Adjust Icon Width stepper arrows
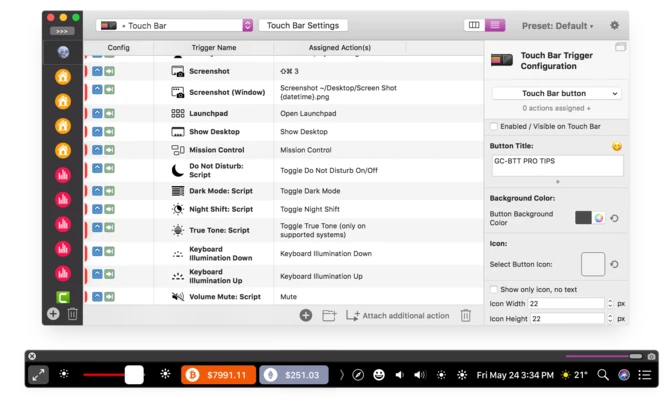The width and height of the screenshot is (672, 400). [610, 303]
